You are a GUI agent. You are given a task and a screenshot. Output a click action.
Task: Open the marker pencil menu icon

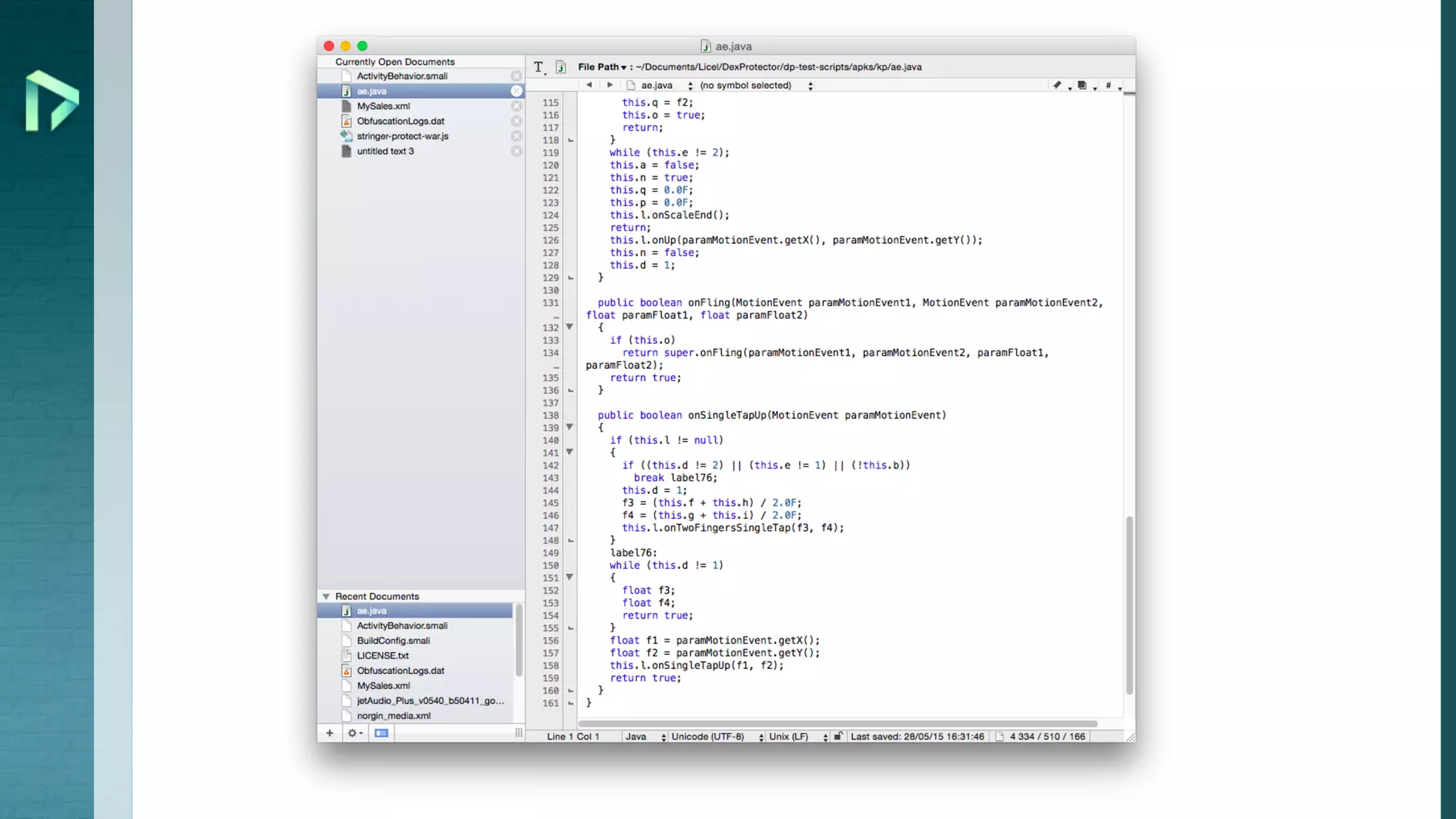(x=1058, y=85)
